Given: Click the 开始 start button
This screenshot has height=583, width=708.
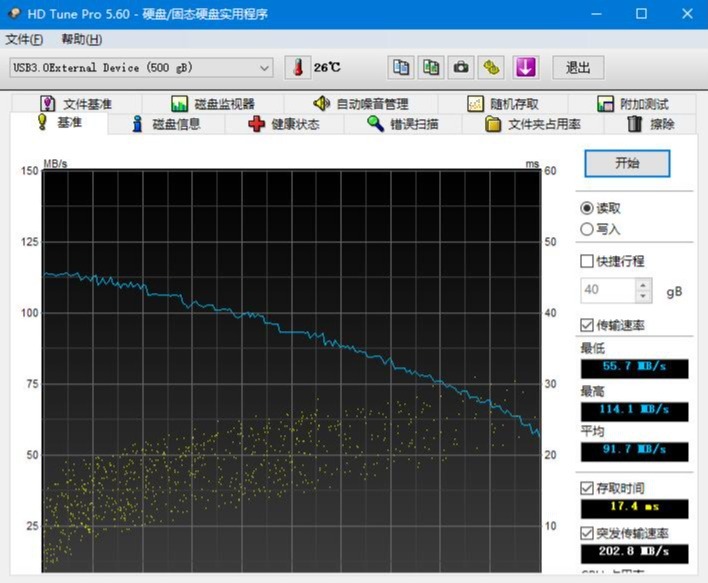Looking at the screenshot, I should (627, 163).
